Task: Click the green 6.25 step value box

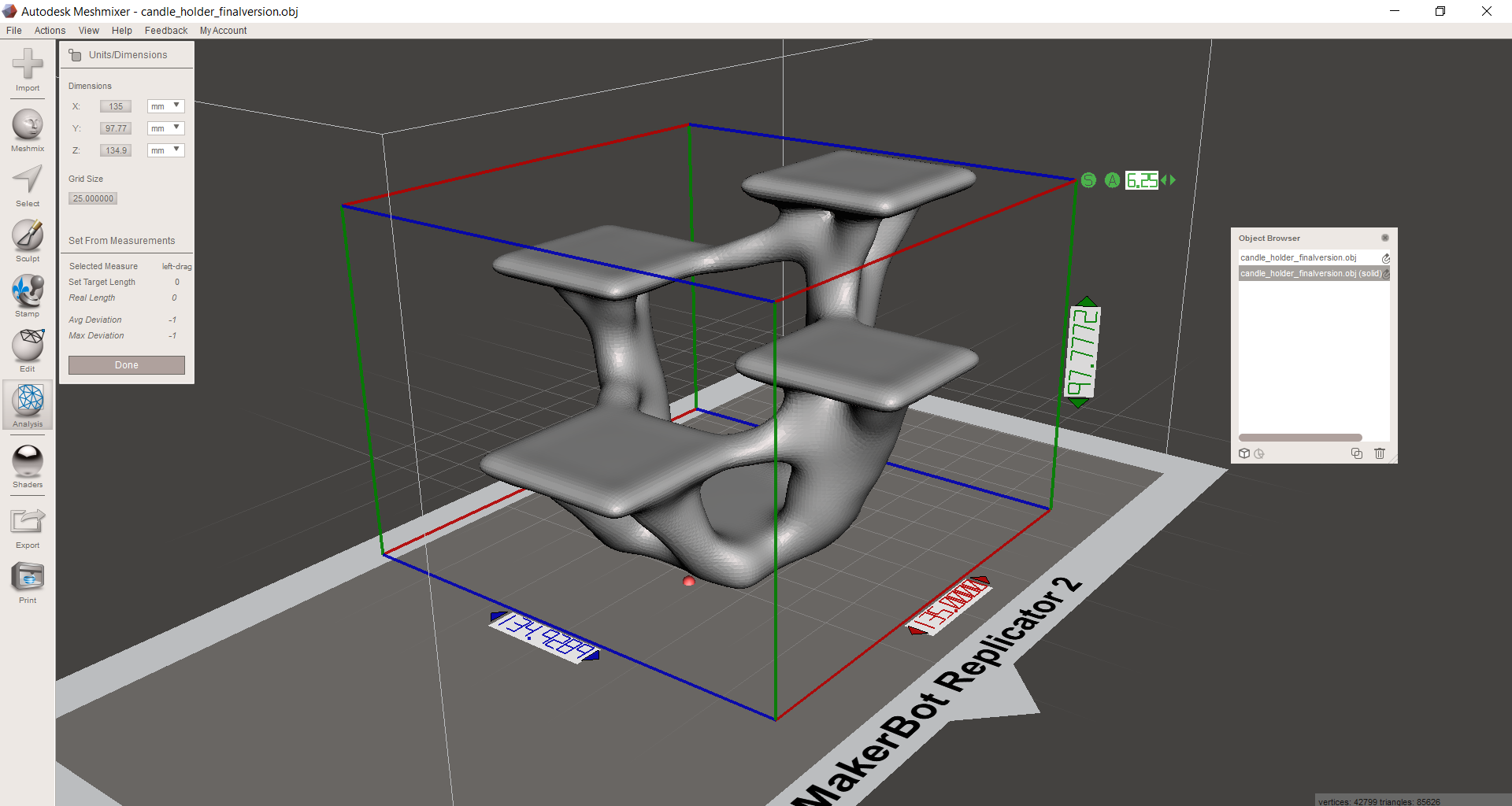Action: pos(1142,180)
